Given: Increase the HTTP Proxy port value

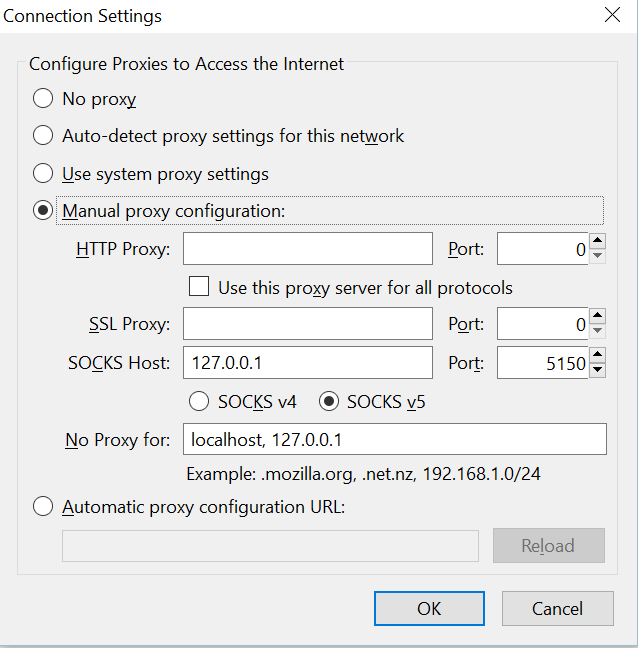Looking at the screenshot, I should click(x=598, y=241).
